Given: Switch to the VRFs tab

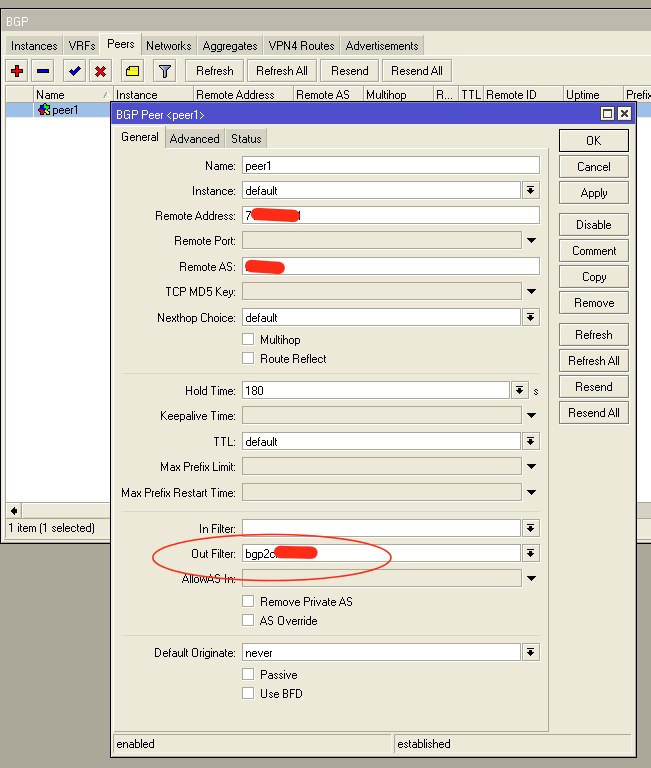Looking at the screenshot, I should coord(81,46).
